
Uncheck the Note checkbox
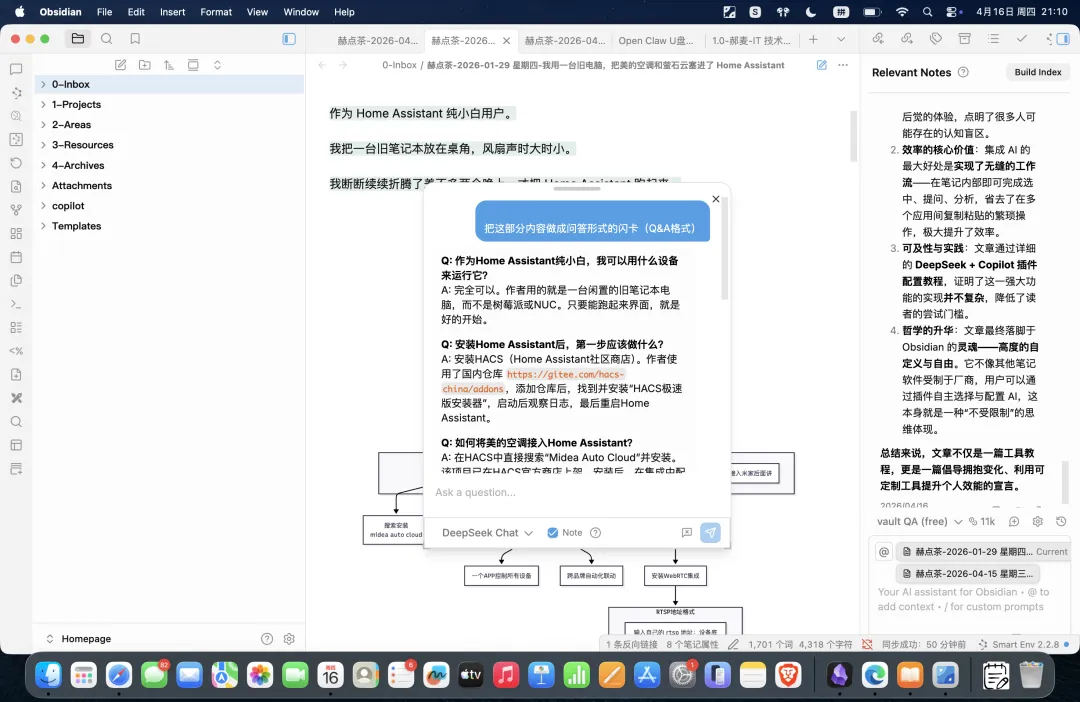pos(552,533)
